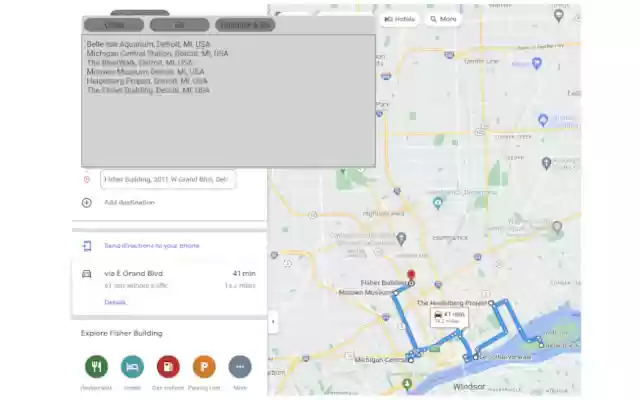Click the Motown Museum label on the map

(365, 293)
